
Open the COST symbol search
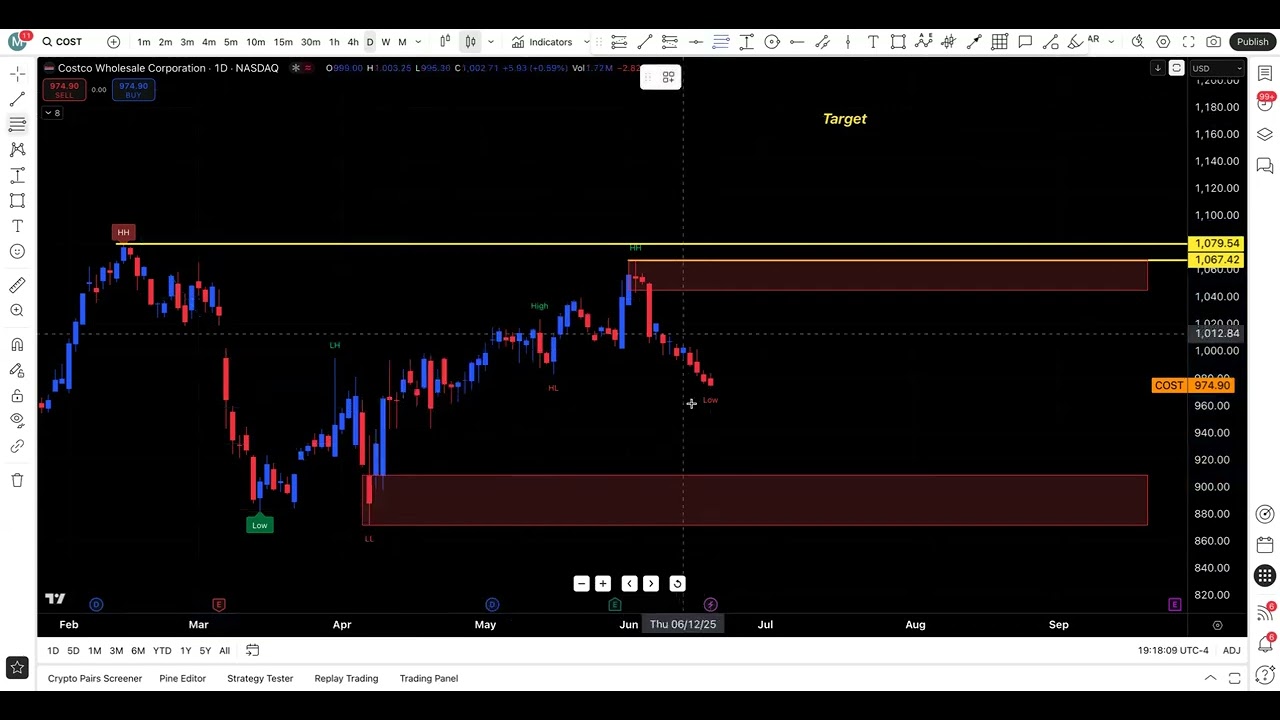pyautogui.click(x=62, y=42)
